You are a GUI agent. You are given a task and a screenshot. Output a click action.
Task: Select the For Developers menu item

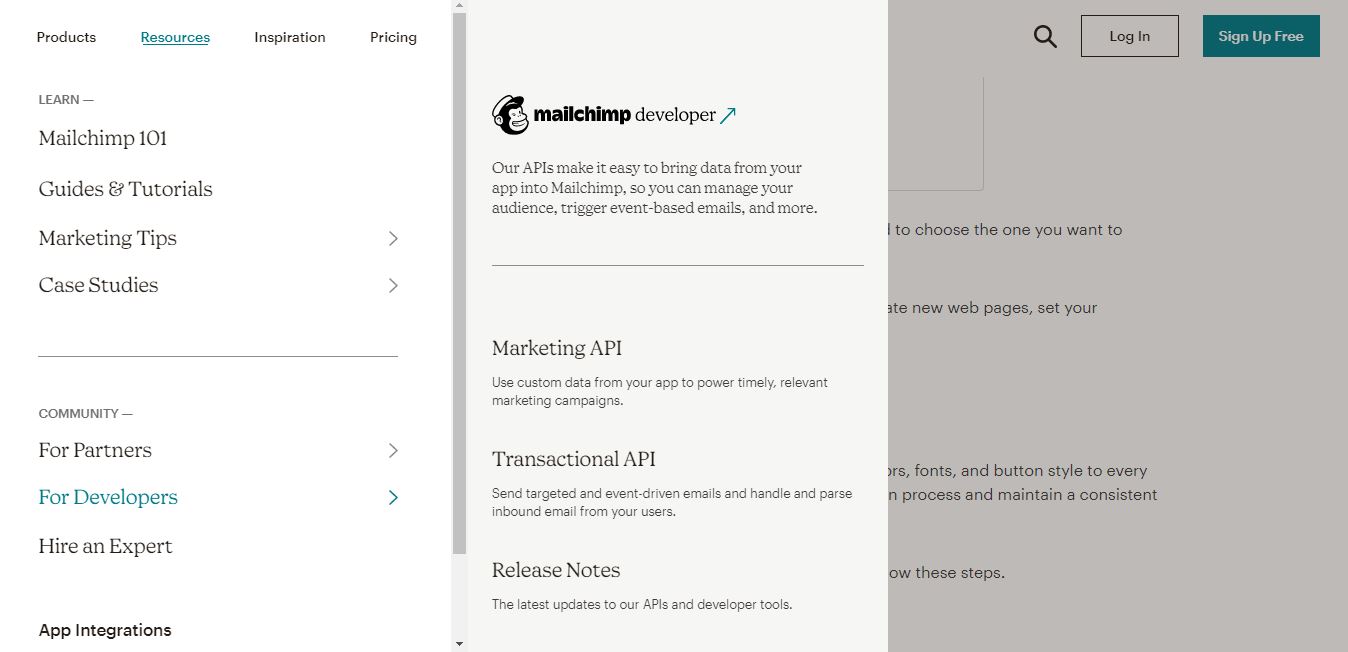(108, 497)
